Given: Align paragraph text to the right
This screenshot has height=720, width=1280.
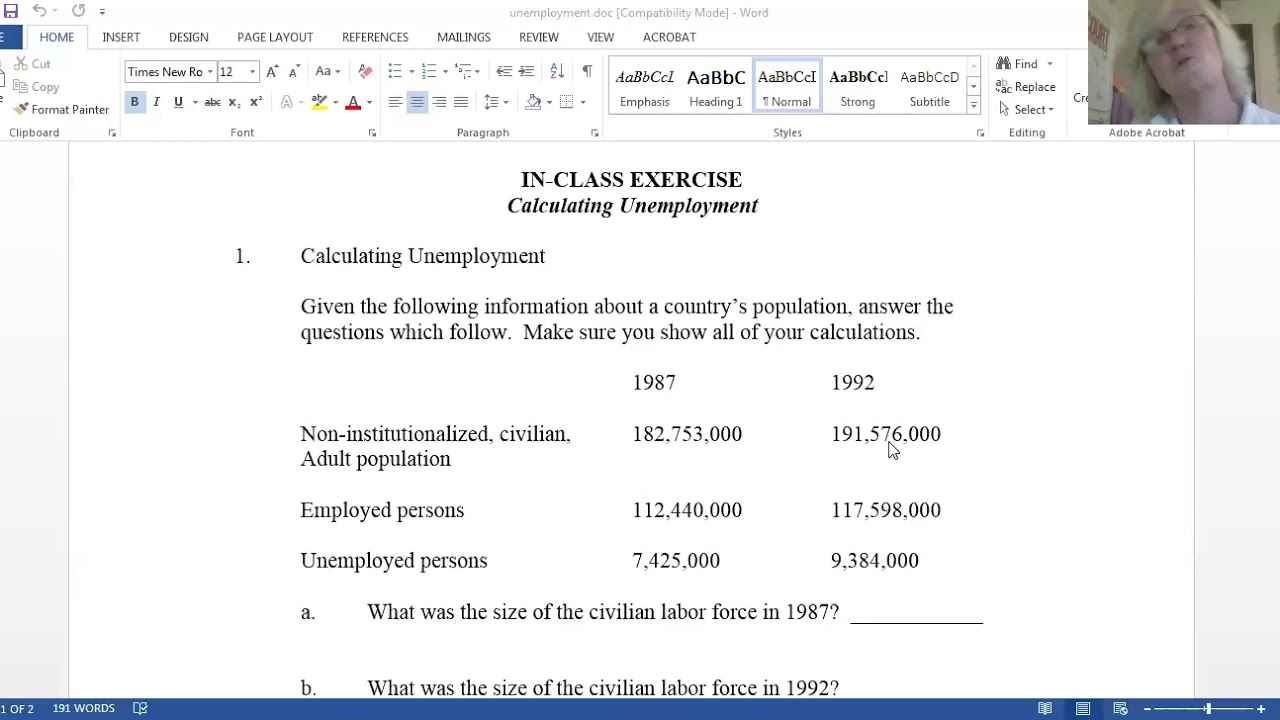Looking at the screenshot, I should [439, 102].
